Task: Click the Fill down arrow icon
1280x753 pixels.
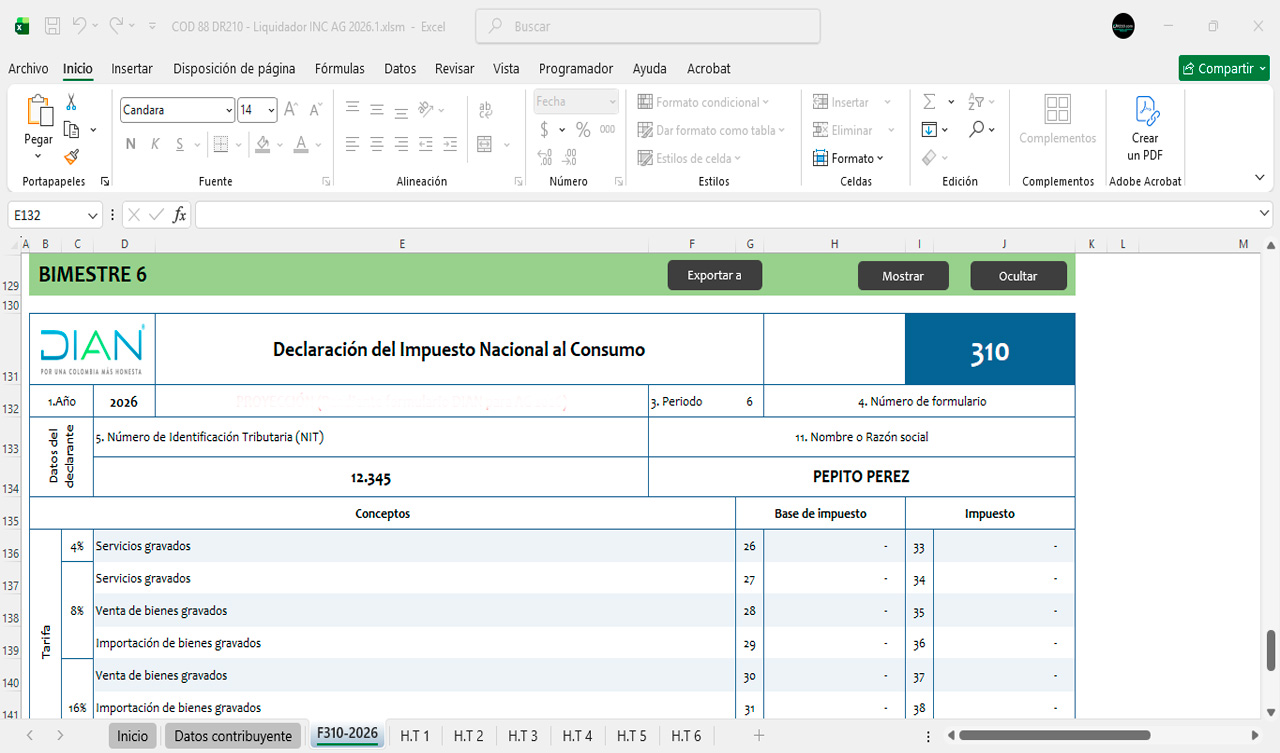Action: point(929,130)
